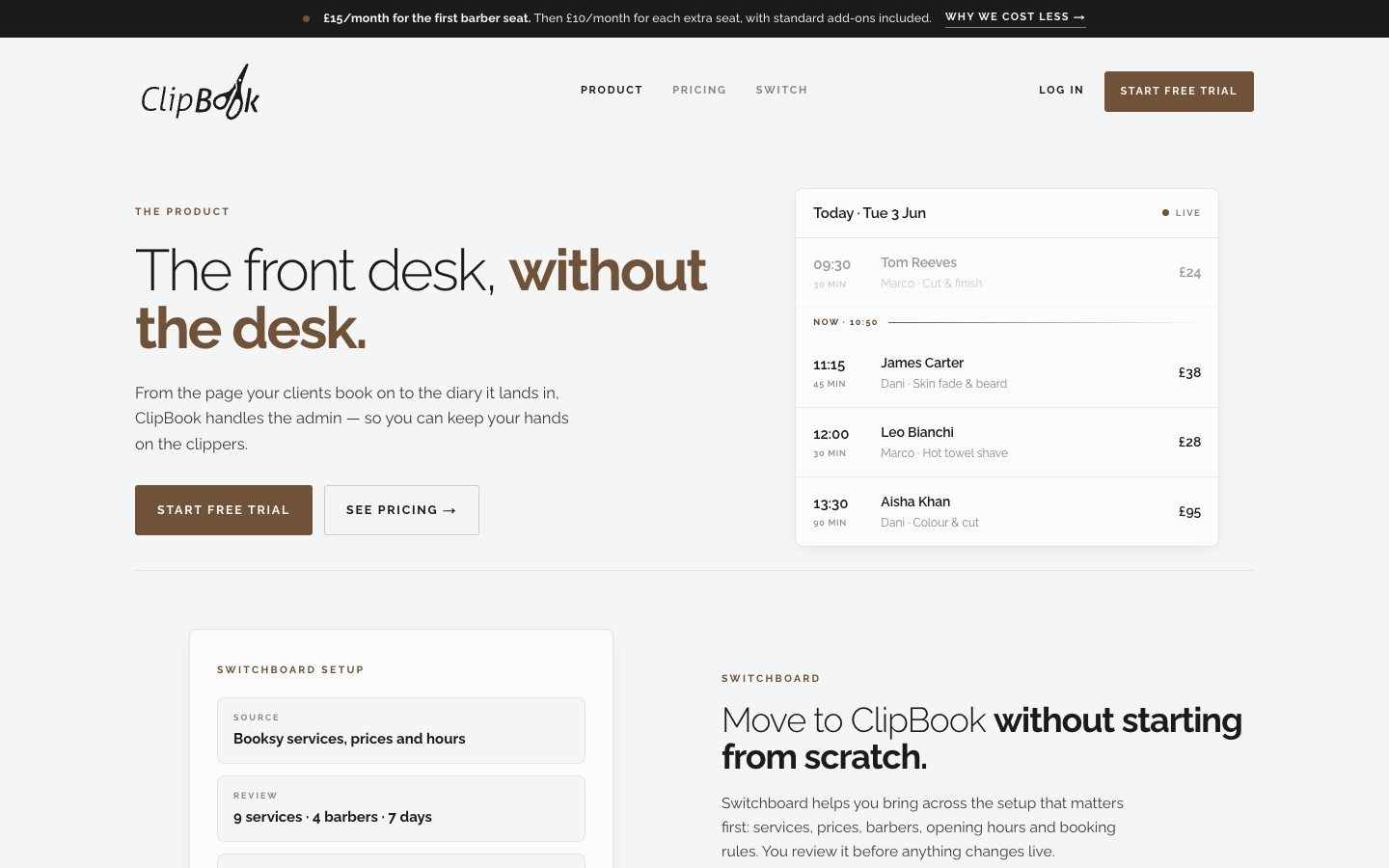The height and width of the screenshot is (868, 1389).
Task: Open Review: 9 services card
Action: pos(401,809)
